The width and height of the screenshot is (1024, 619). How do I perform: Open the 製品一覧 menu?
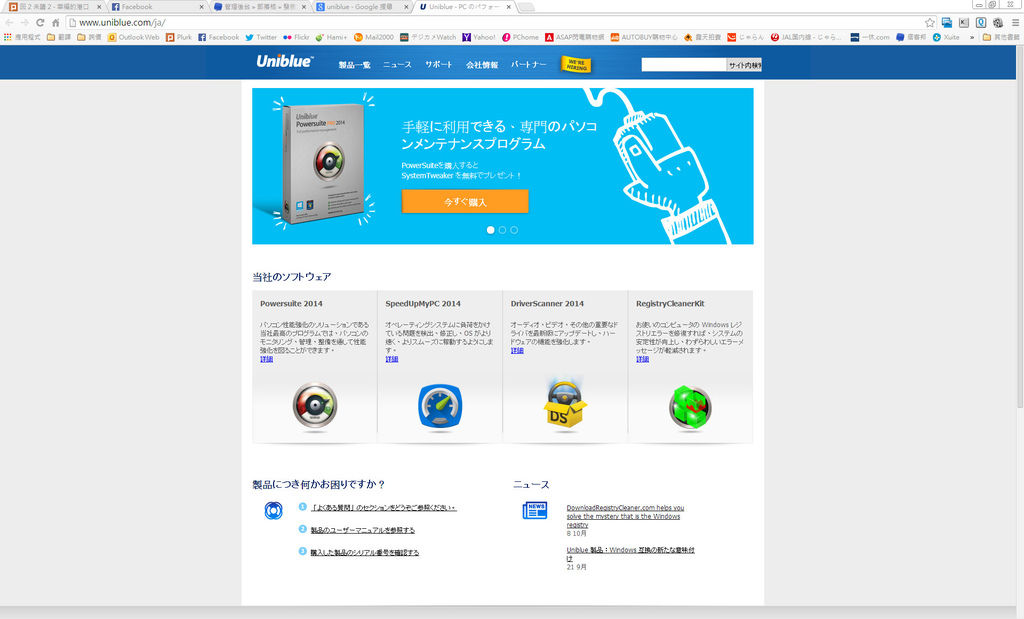[355, 65]
